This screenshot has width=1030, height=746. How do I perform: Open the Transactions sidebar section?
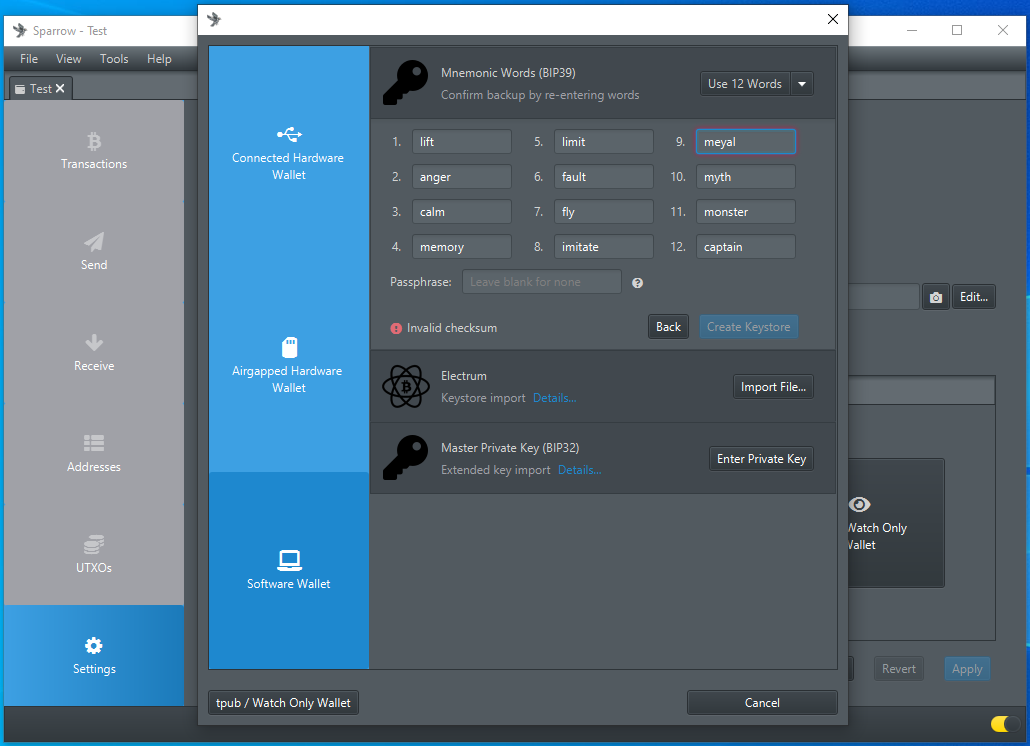94,151
